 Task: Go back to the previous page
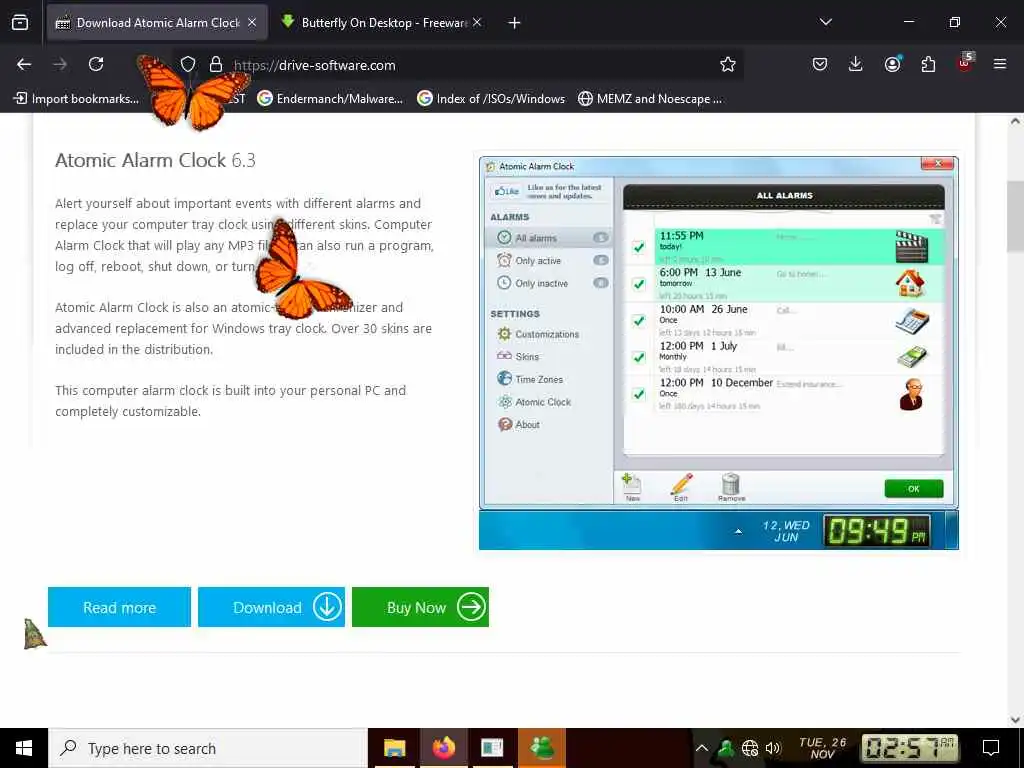tap(24, 64)
